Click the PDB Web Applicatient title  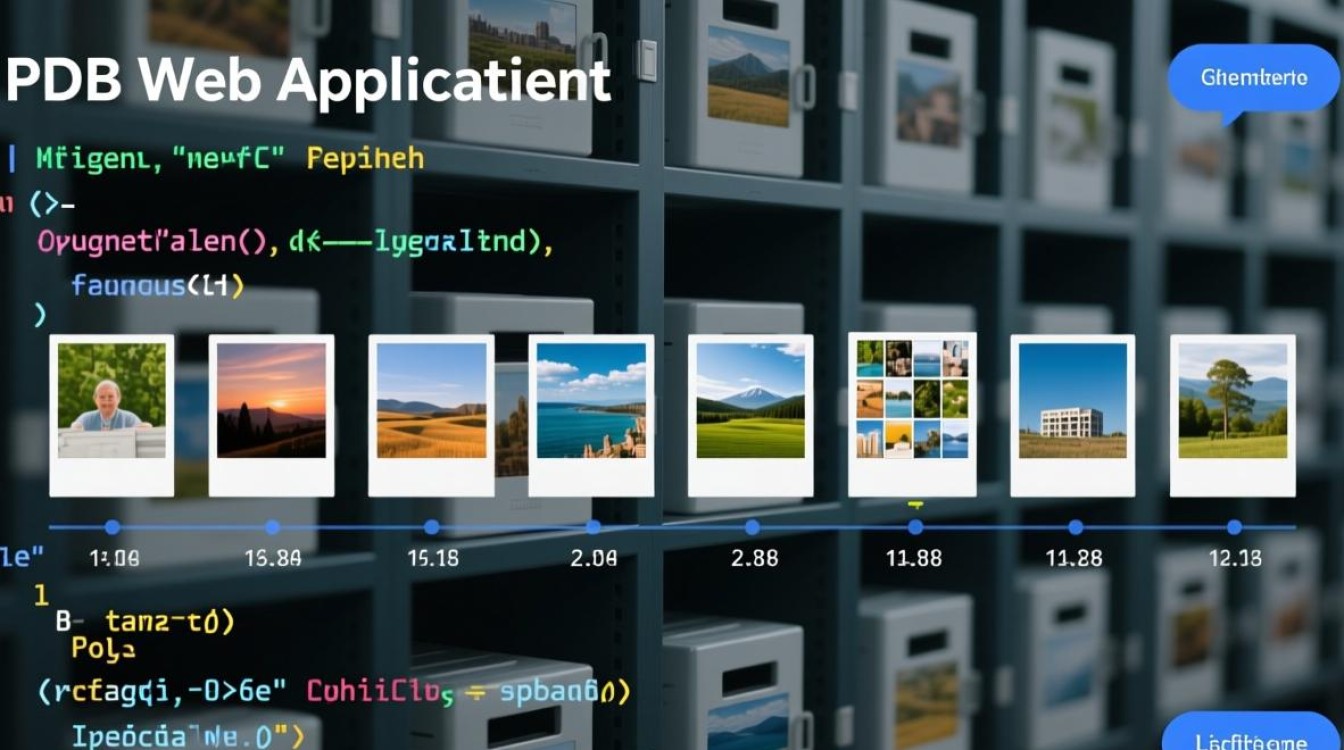(x=307, y=80)
